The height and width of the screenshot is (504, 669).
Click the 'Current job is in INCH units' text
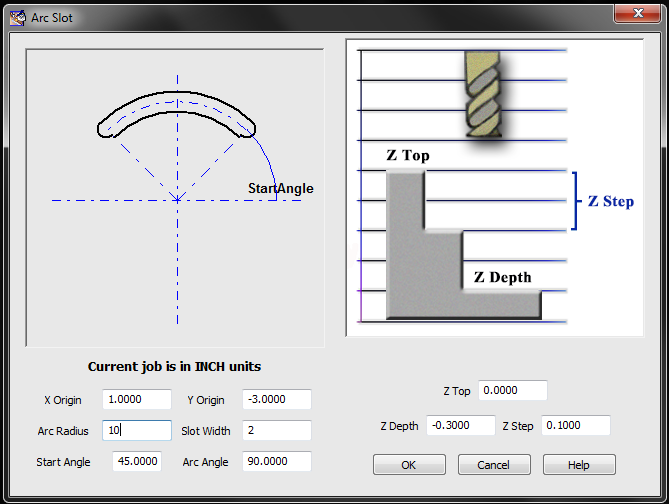click(x=175, y=367)
